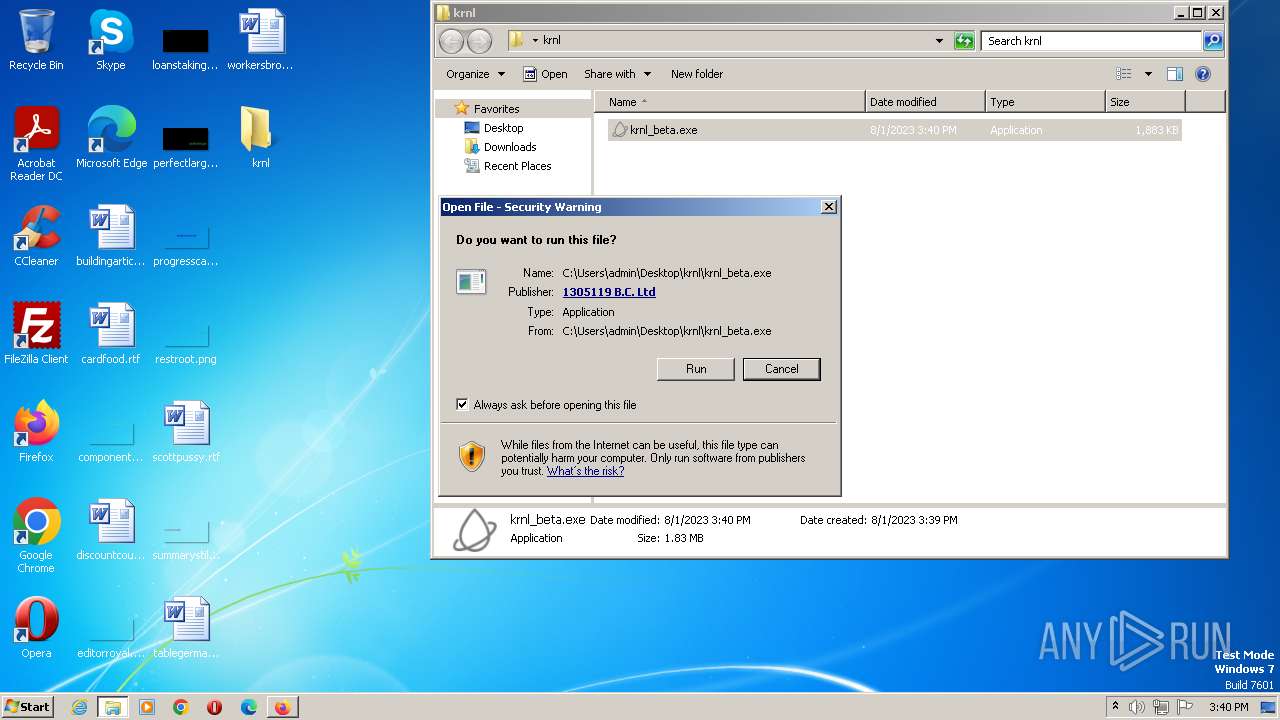The image size is (1280, 720).
Task: Click Chrome icon in taskbar
Action: 181,707
